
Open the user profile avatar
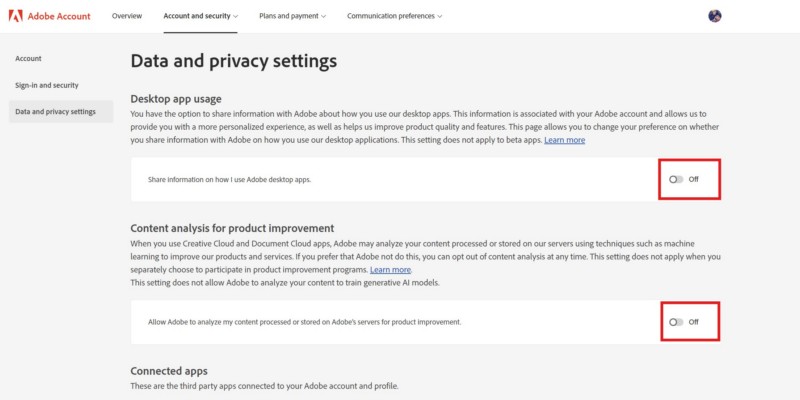click(x=714, y=16)
